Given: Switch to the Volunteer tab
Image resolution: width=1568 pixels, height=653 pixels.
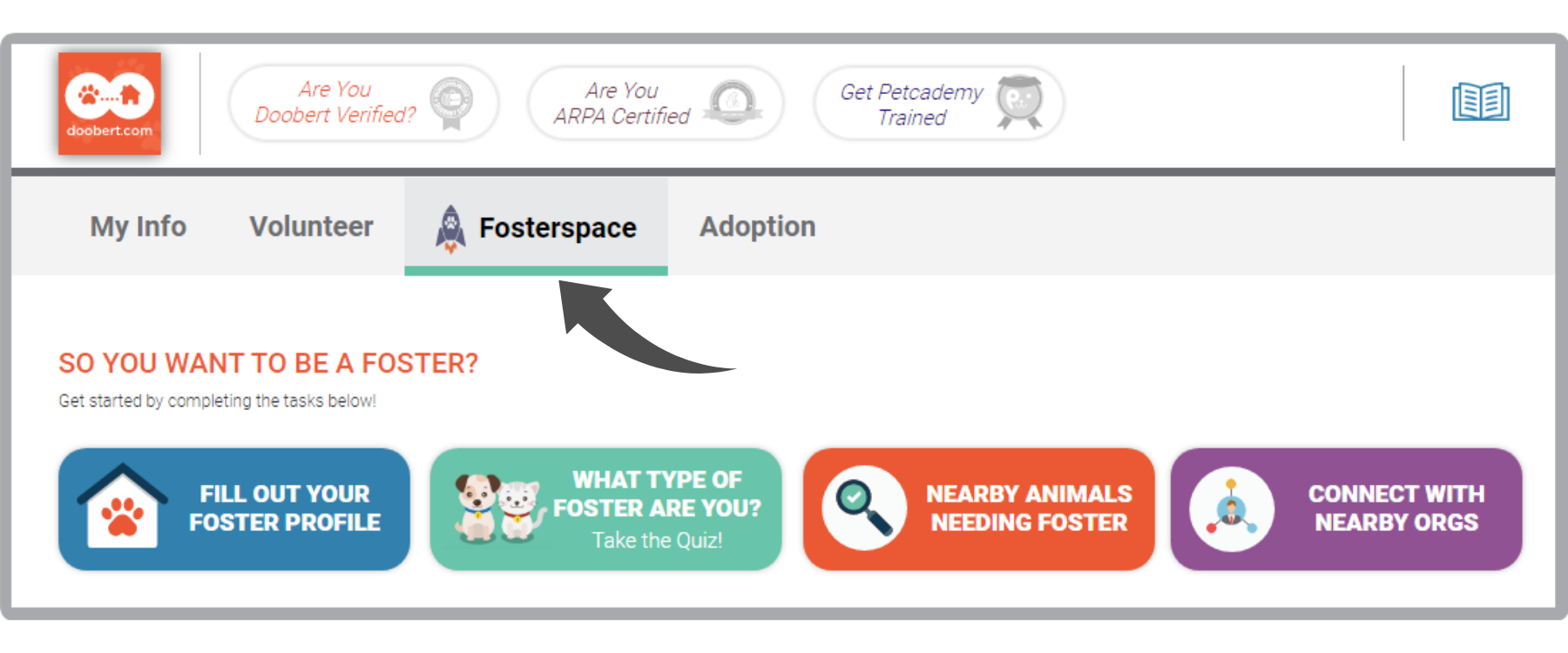Looking at the screenshot, I should tap(311, 226).
